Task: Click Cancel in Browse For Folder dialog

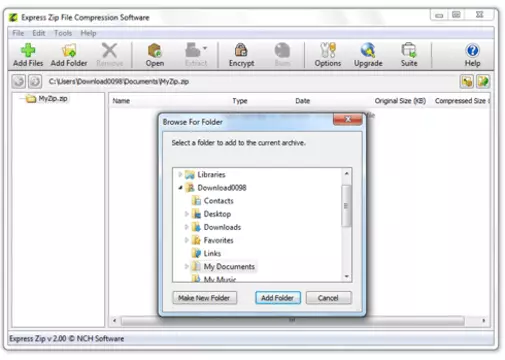Action: (x=328, y=298)
